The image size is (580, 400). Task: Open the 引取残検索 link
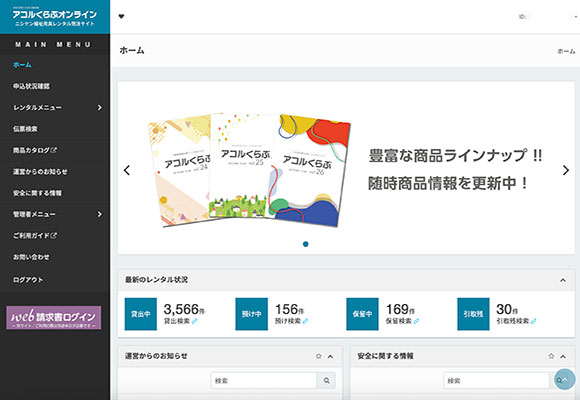tap(516, 321)
